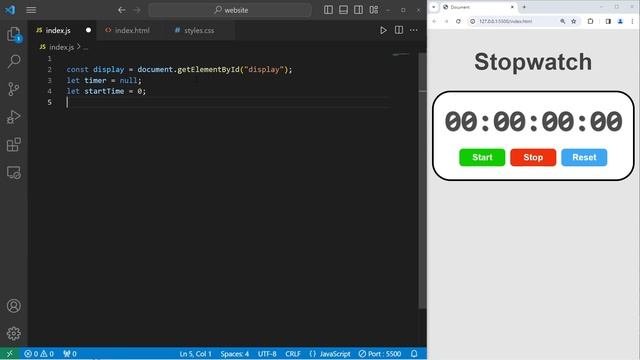
Task: Open the Remote Explorer view
Action: [14, 172]
